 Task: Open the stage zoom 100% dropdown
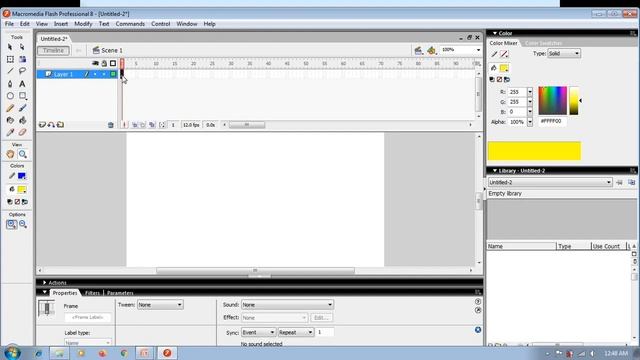(478, 50)
